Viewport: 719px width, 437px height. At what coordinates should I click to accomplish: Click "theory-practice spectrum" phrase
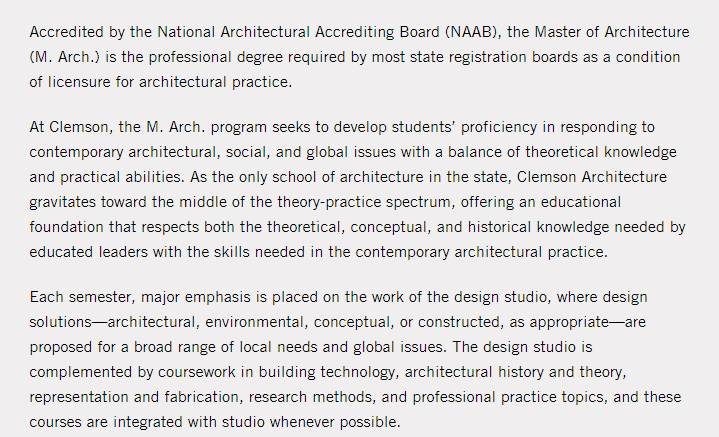pyautogui.click(x=364, y=202)
